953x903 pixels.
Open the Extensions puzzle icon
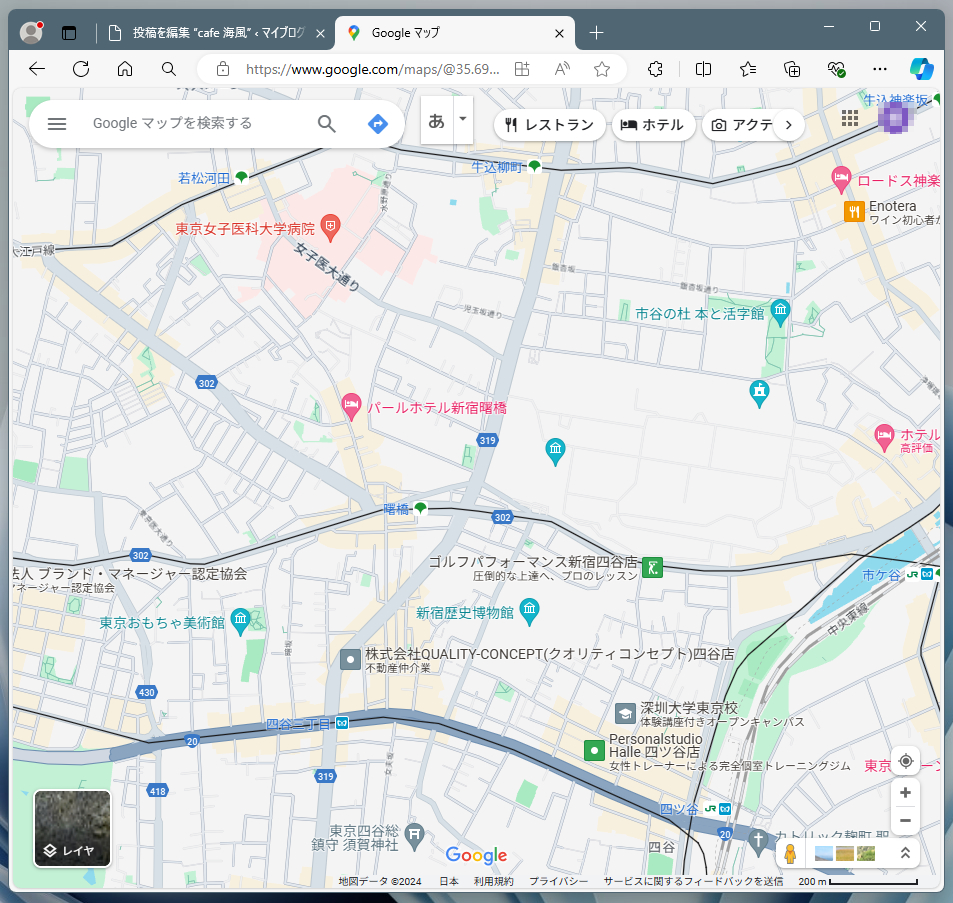pyautogui.click(x=655, y=69)
